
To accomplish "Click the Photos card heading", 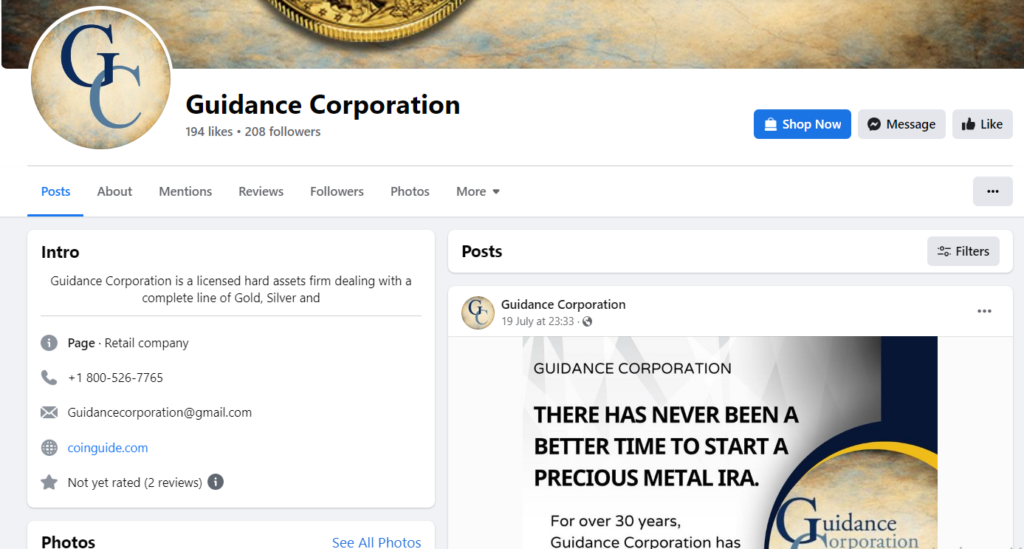I will point(68,542).
